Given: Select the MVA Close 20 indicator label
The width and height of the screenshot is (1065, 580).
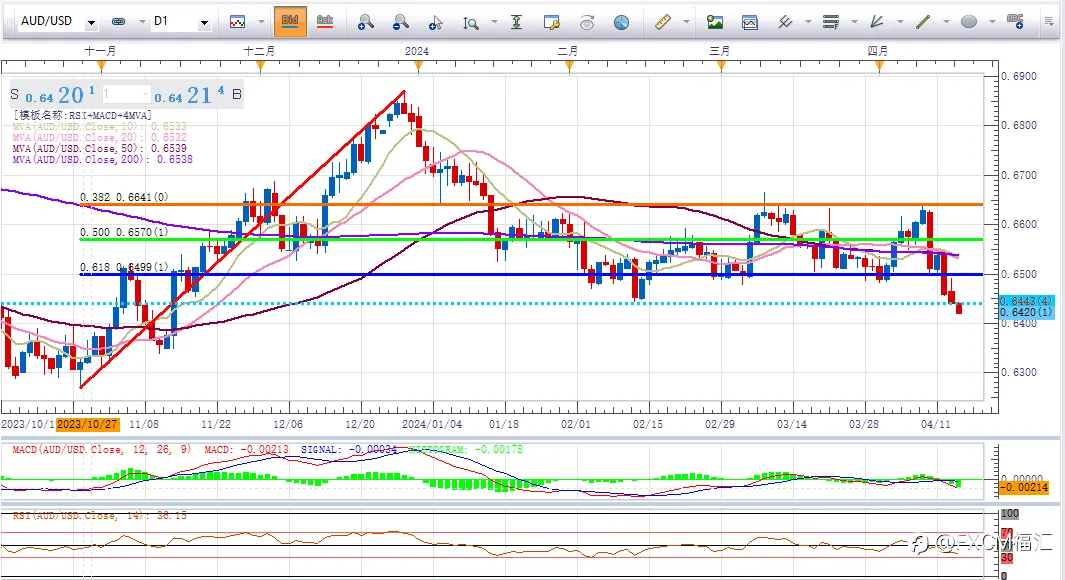Looking at the screenshot, I should [99, 137].
